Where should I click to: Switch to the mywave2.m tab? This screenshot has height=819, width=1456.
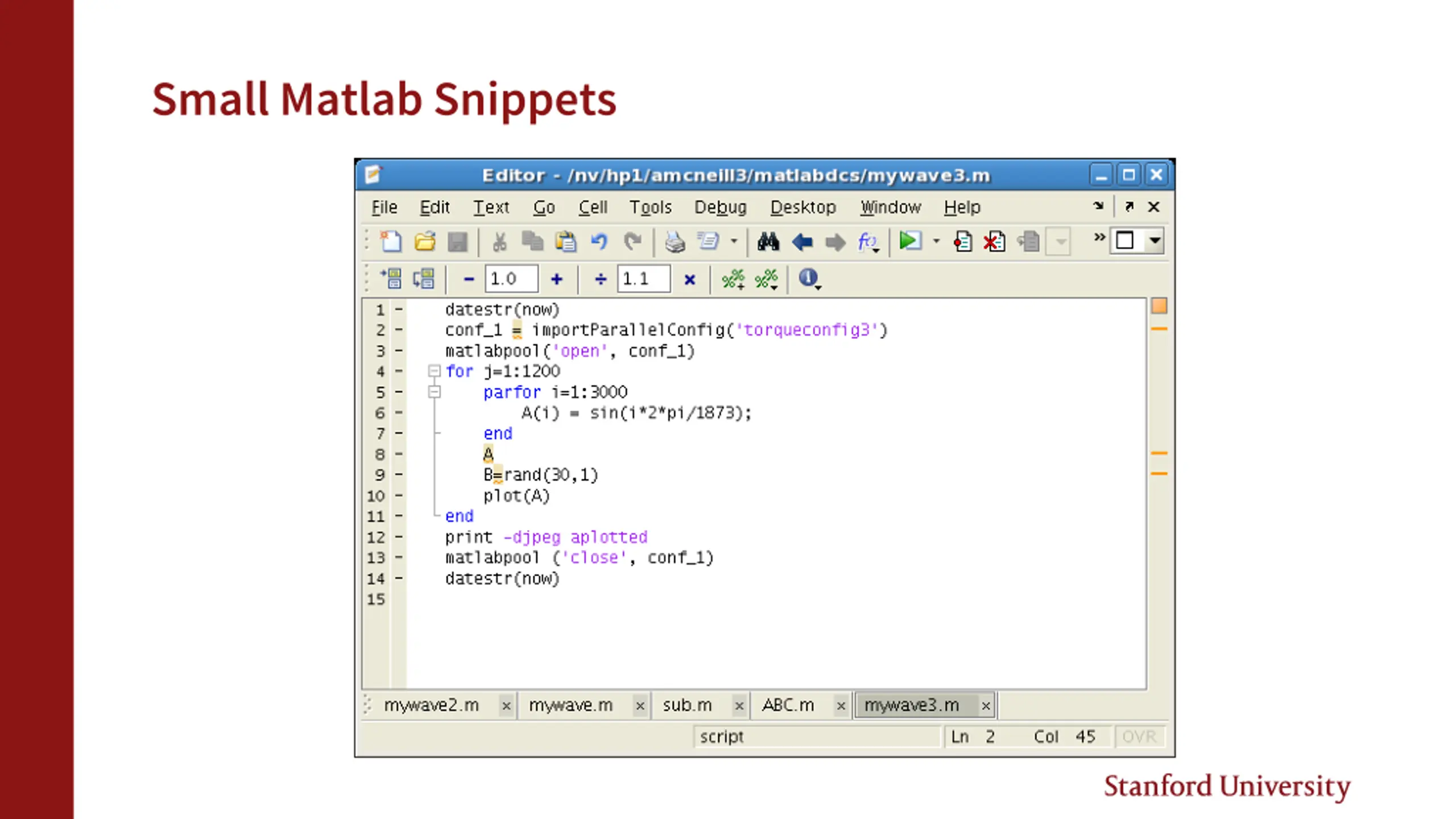[x=431, y=705]
